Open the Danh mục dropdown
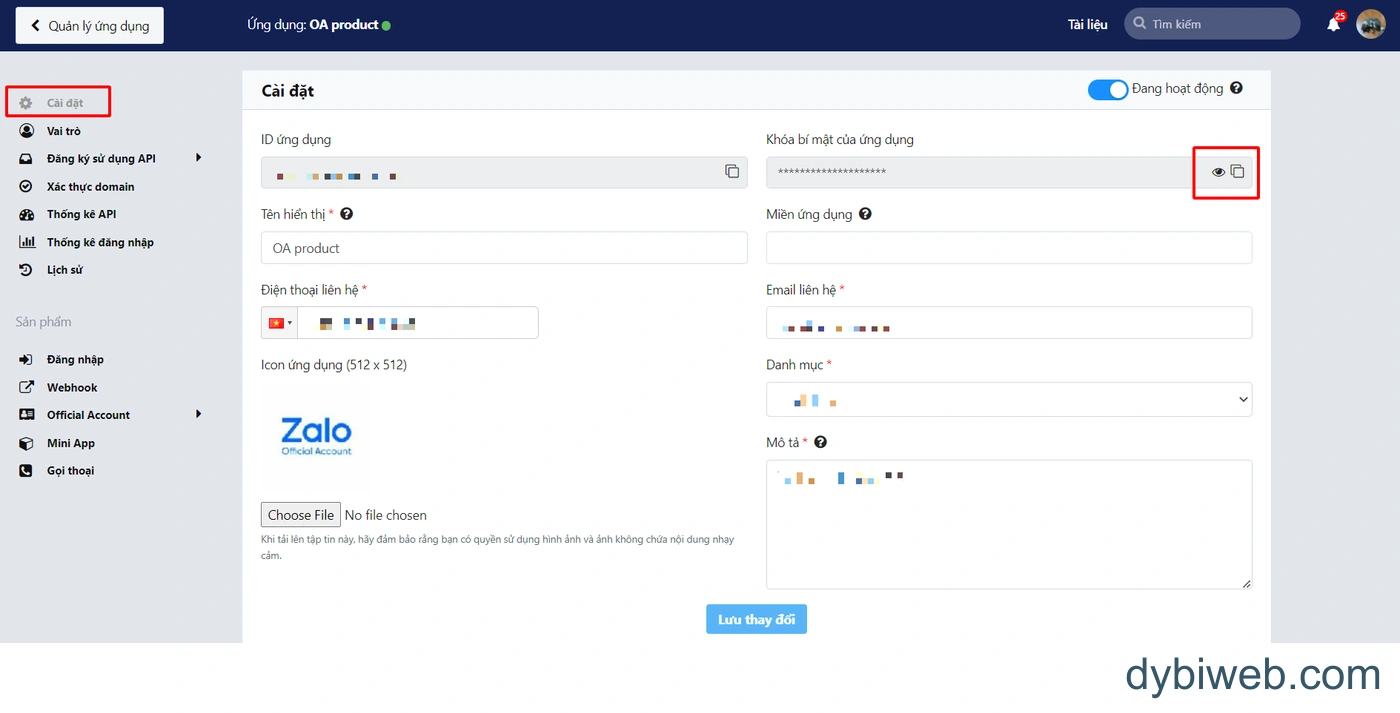This screenshot has height=713, width=1400. pyautogui.click(x=1009, y=399)
